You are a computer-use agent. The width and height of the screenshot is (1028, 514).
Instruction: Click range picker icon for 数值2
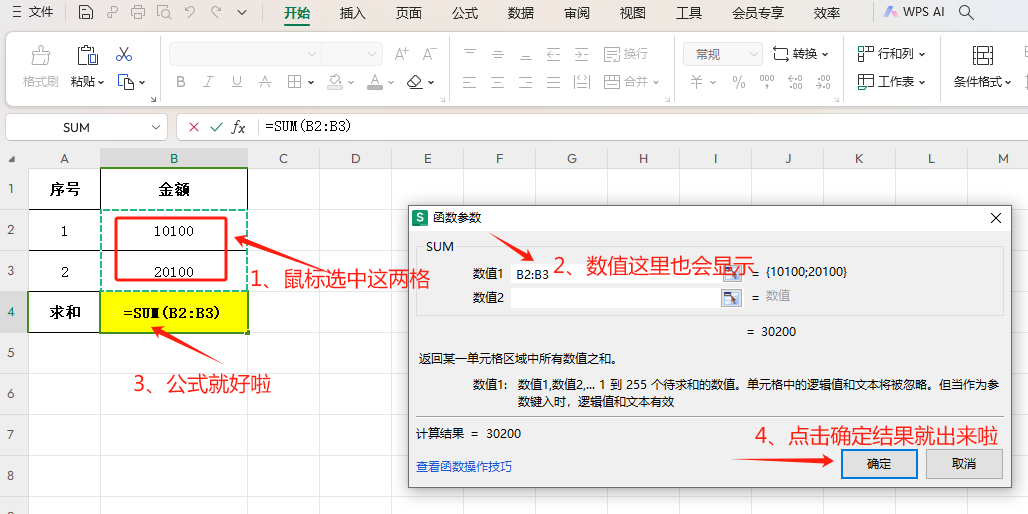coord(731,298)
